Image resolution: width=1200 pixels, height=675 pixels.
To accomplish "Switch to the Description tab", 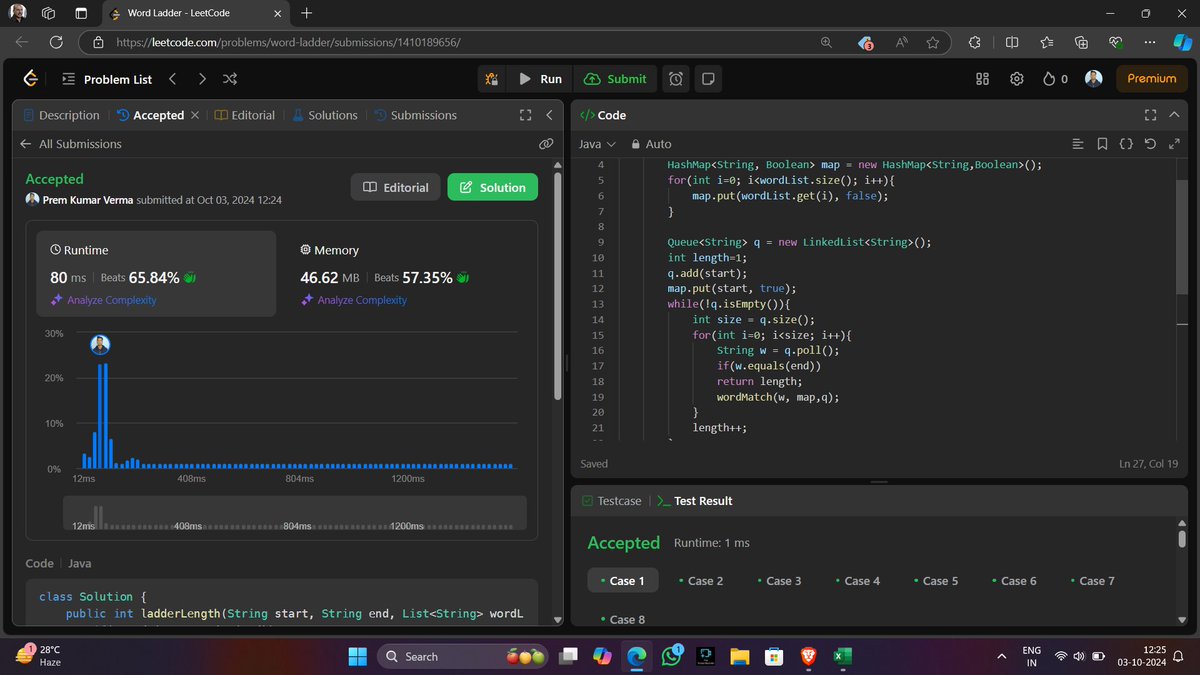I will point(61,115).
